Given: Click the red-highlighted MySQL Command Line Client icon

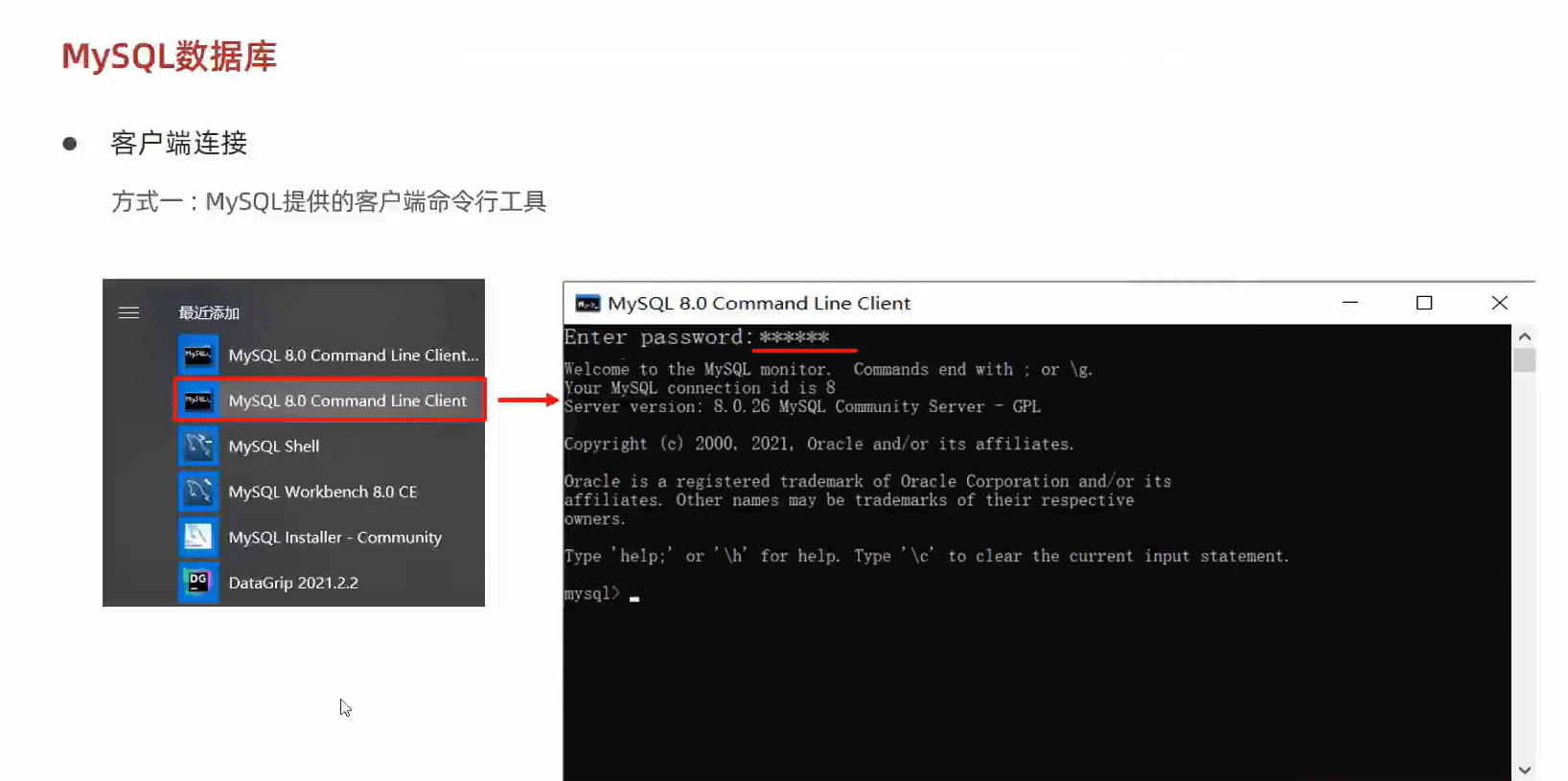Looking at the screenshot, I should point(198,401).
